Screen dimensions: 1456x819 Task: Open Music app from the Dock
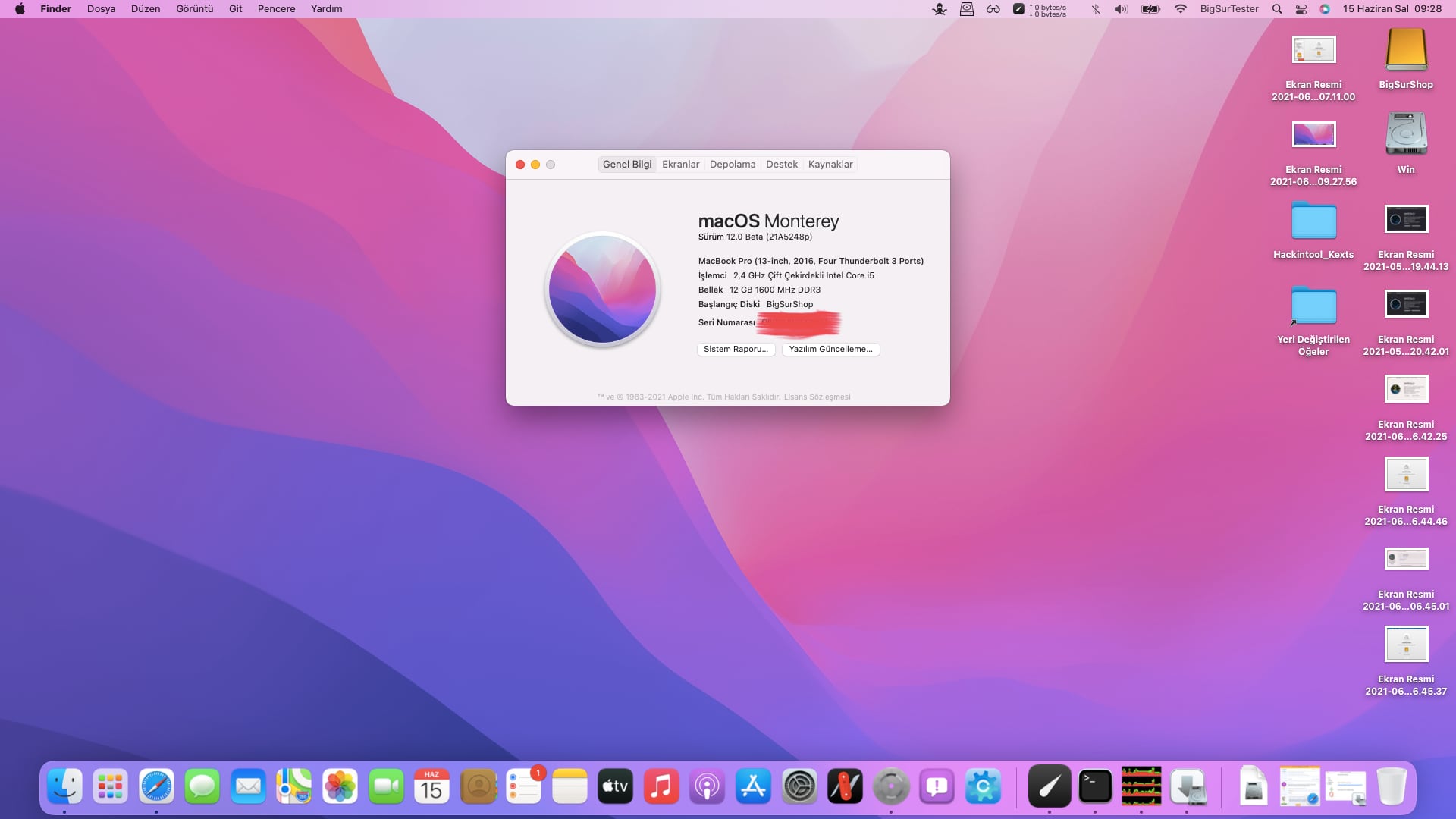pyautogui.click(x=661, y=787)
